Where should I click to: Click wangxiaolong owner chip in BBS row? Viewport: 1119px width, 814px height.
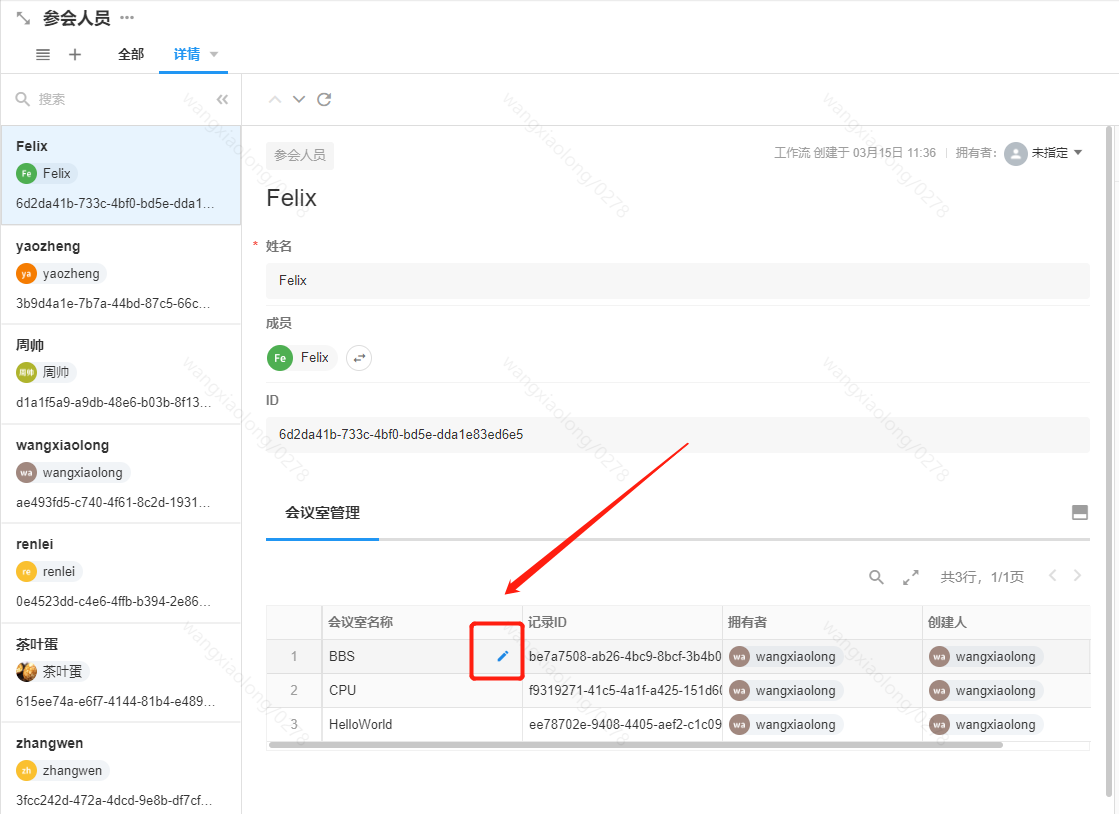click(x=786, y=656)
